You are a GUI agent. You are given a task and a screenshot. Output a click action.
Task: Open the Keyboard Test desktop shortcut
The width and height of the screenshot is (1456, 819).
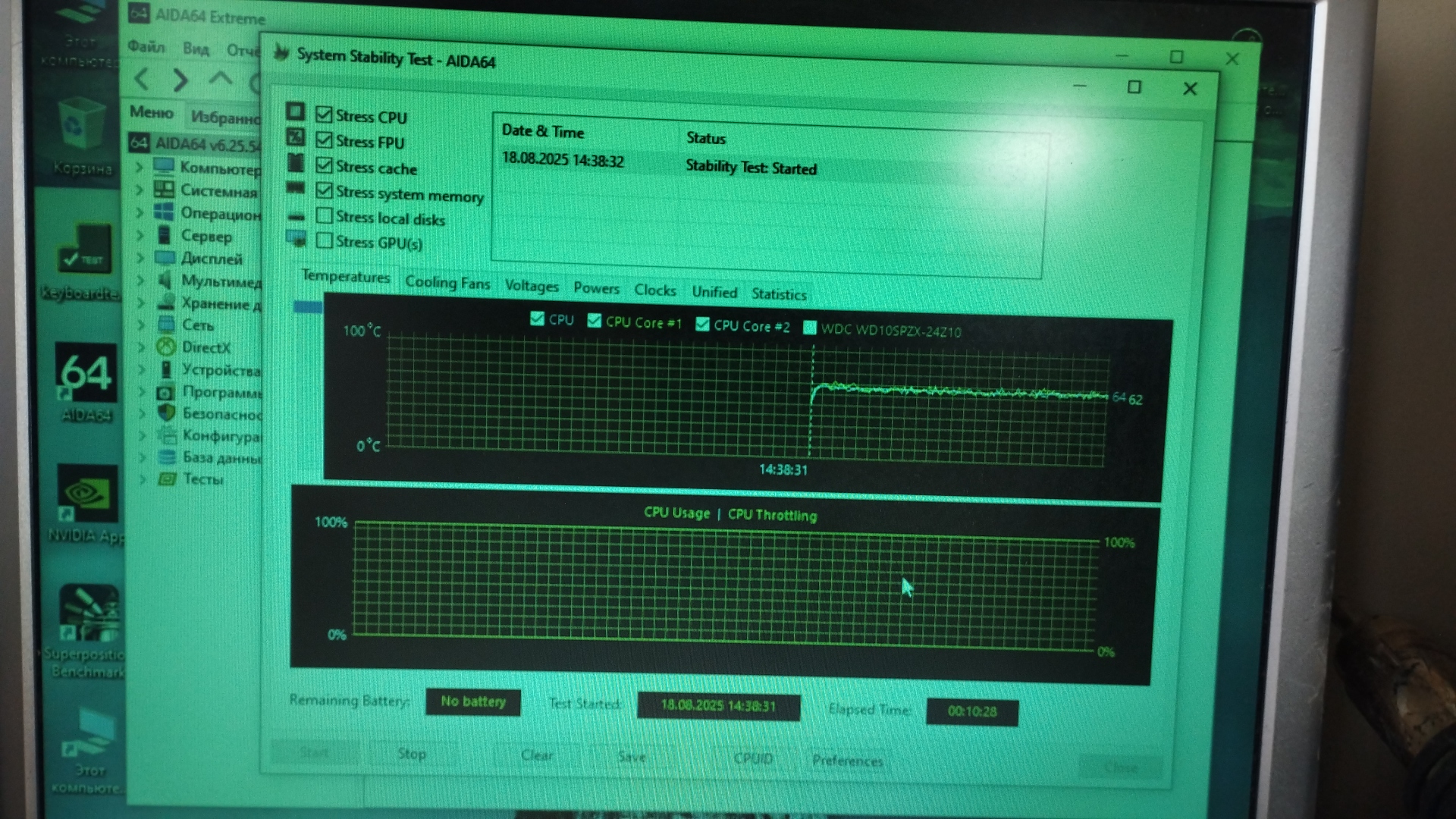click(84, 250)
